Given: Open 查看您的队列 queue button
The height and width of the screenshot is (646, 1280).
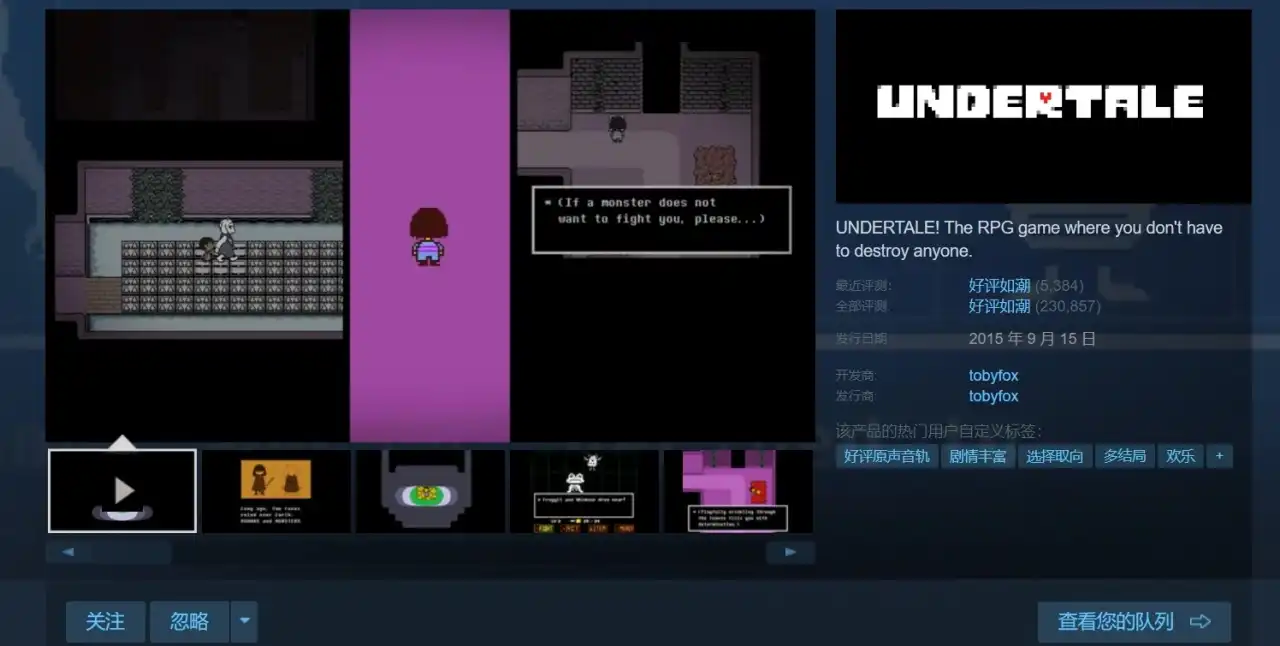Looking at the screenshot, I should (x=1134, y=622).
